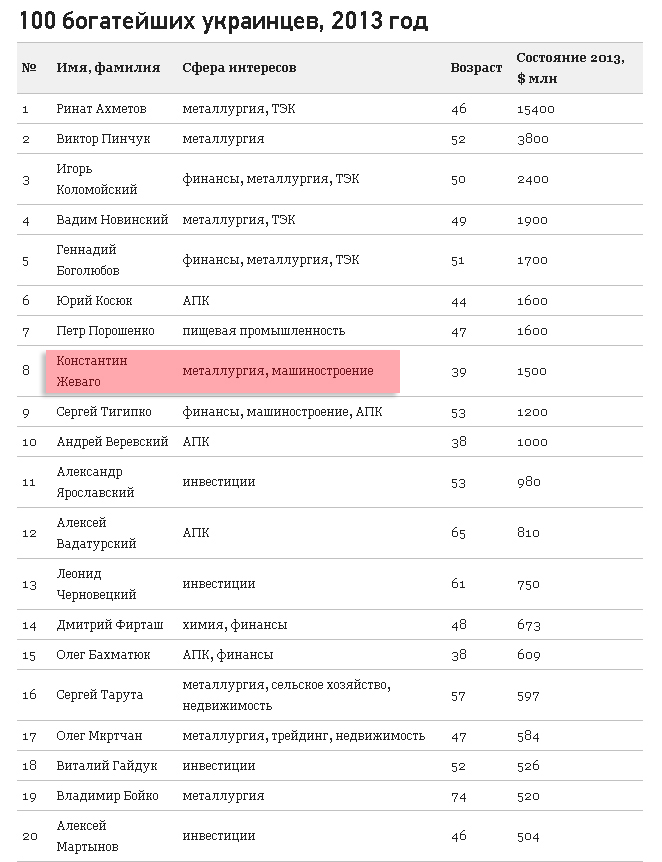This screenshot has height=862, width=662.
Task: Open Ринат Ахметов name entry
Action: (x=101, y=109)
